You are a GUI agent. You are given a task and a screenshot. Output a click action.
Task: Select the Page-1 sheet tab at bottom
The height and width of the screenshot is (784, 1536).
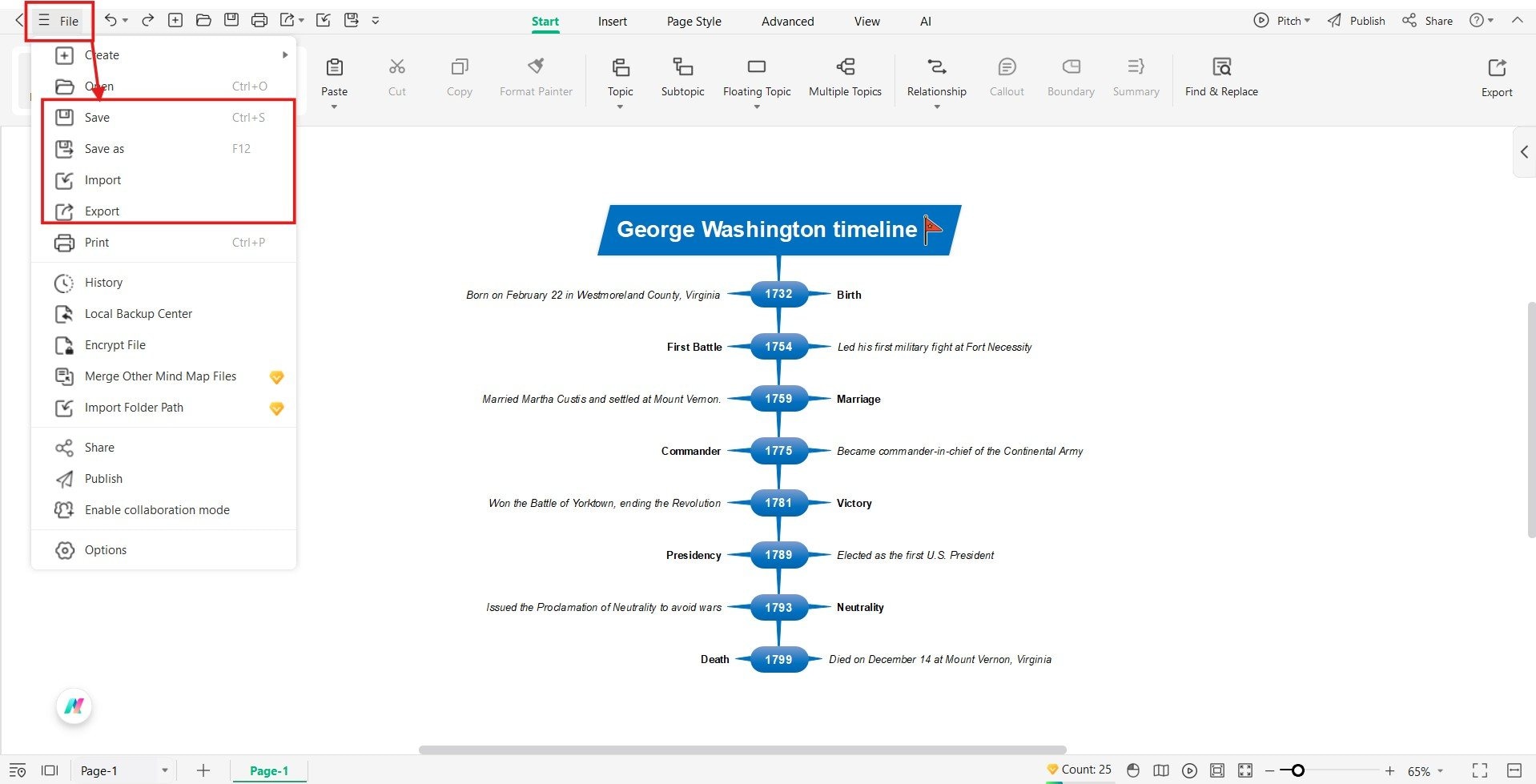tap(269, 770)
